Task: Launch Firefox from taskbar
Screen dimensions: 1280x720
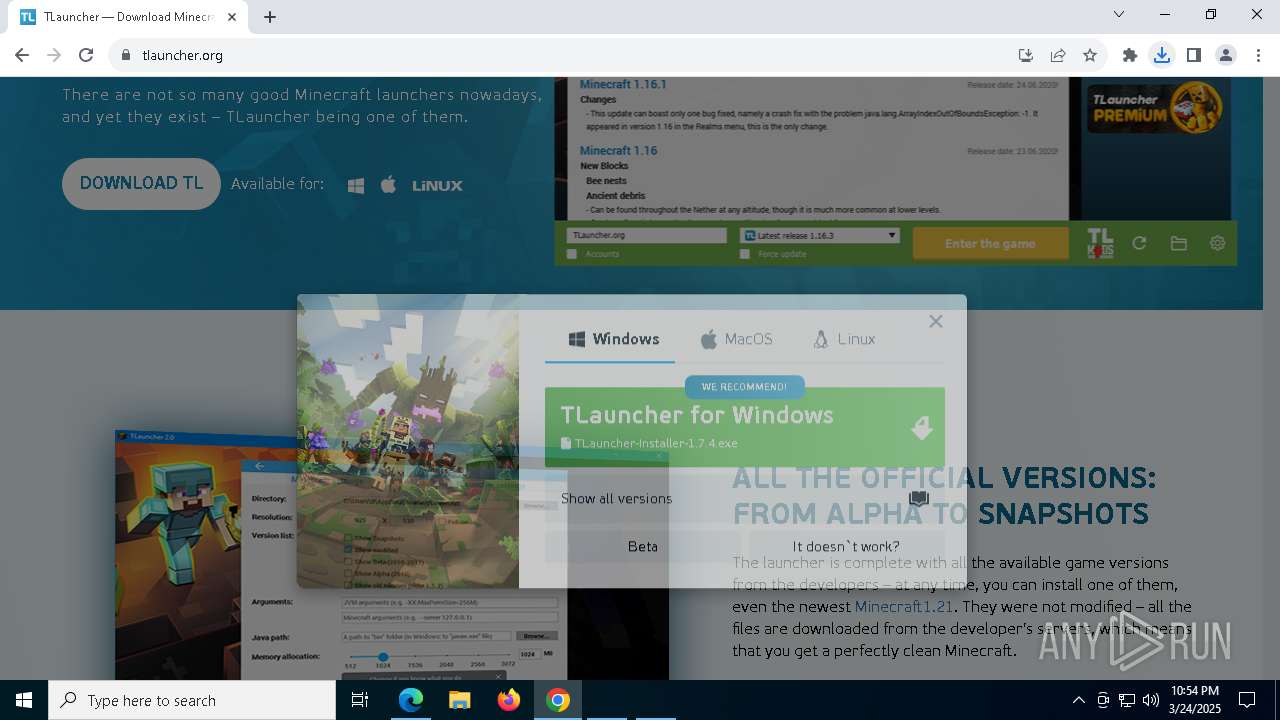Action: coord(509,700)
